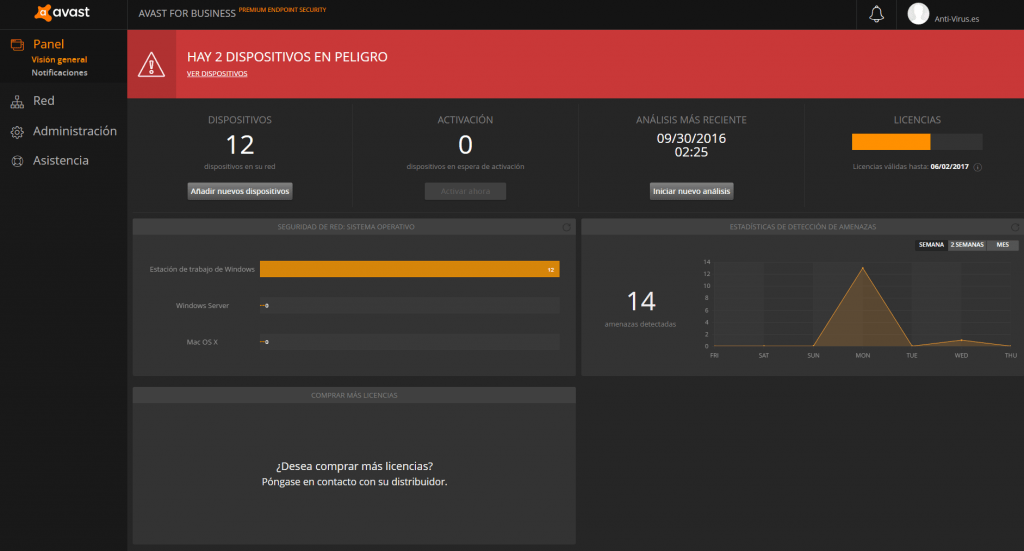1024x551 pixels.
Task: Open the notifications bell
Action: click(x=876, y=14)
